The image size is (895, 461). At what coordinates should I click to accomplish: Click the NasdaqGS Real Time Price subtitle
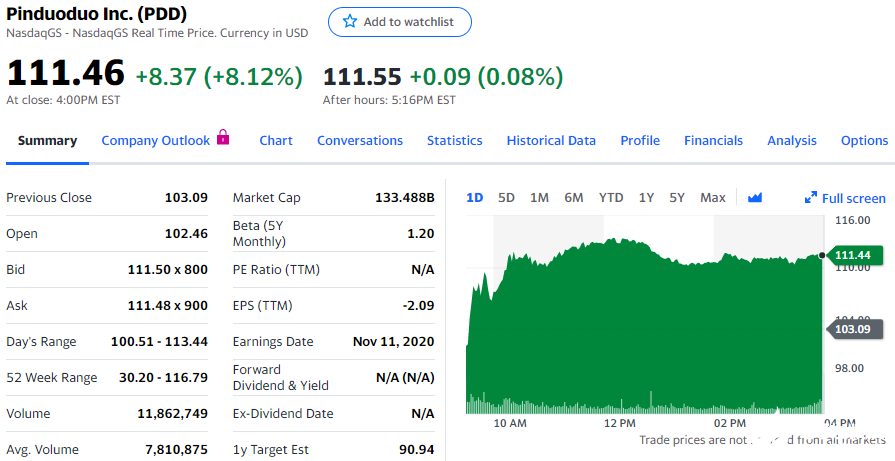pos(157,33)
